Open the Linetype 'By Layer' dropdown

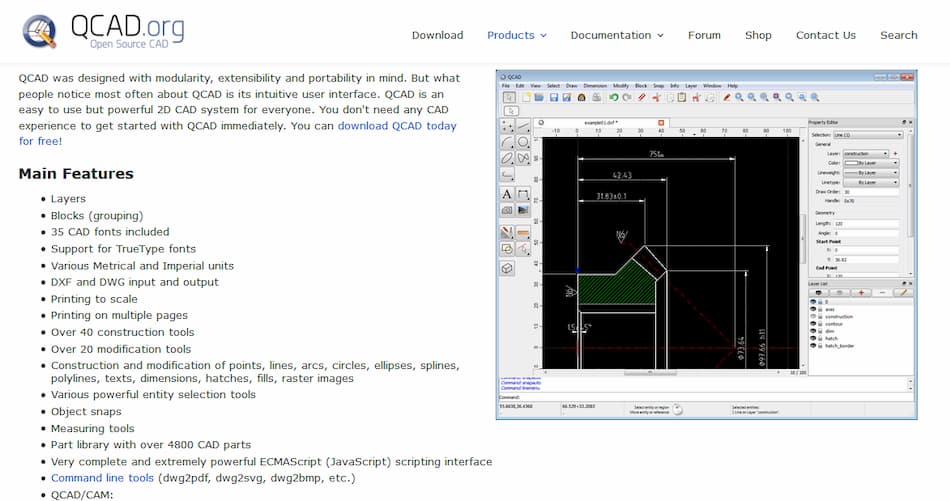871,182
